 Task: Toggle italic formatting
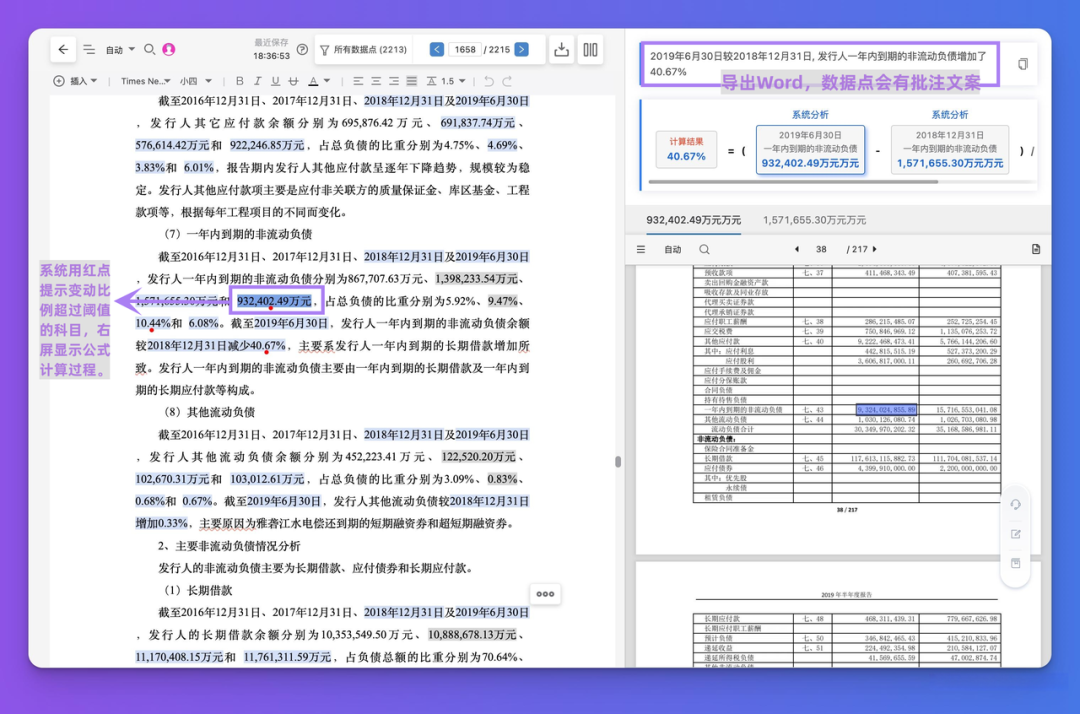pos(258,81)
